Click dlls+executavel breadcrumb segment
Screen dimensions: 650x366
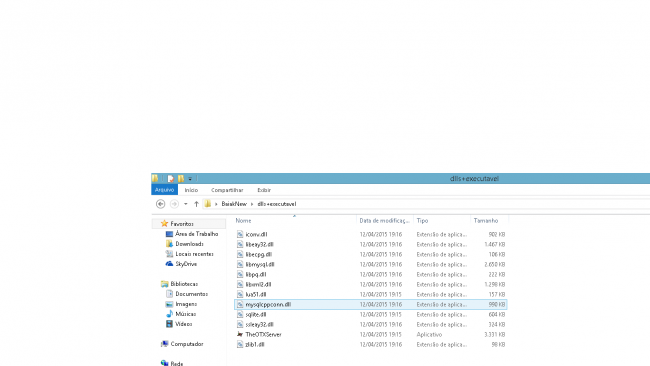(x=277, y=204)
